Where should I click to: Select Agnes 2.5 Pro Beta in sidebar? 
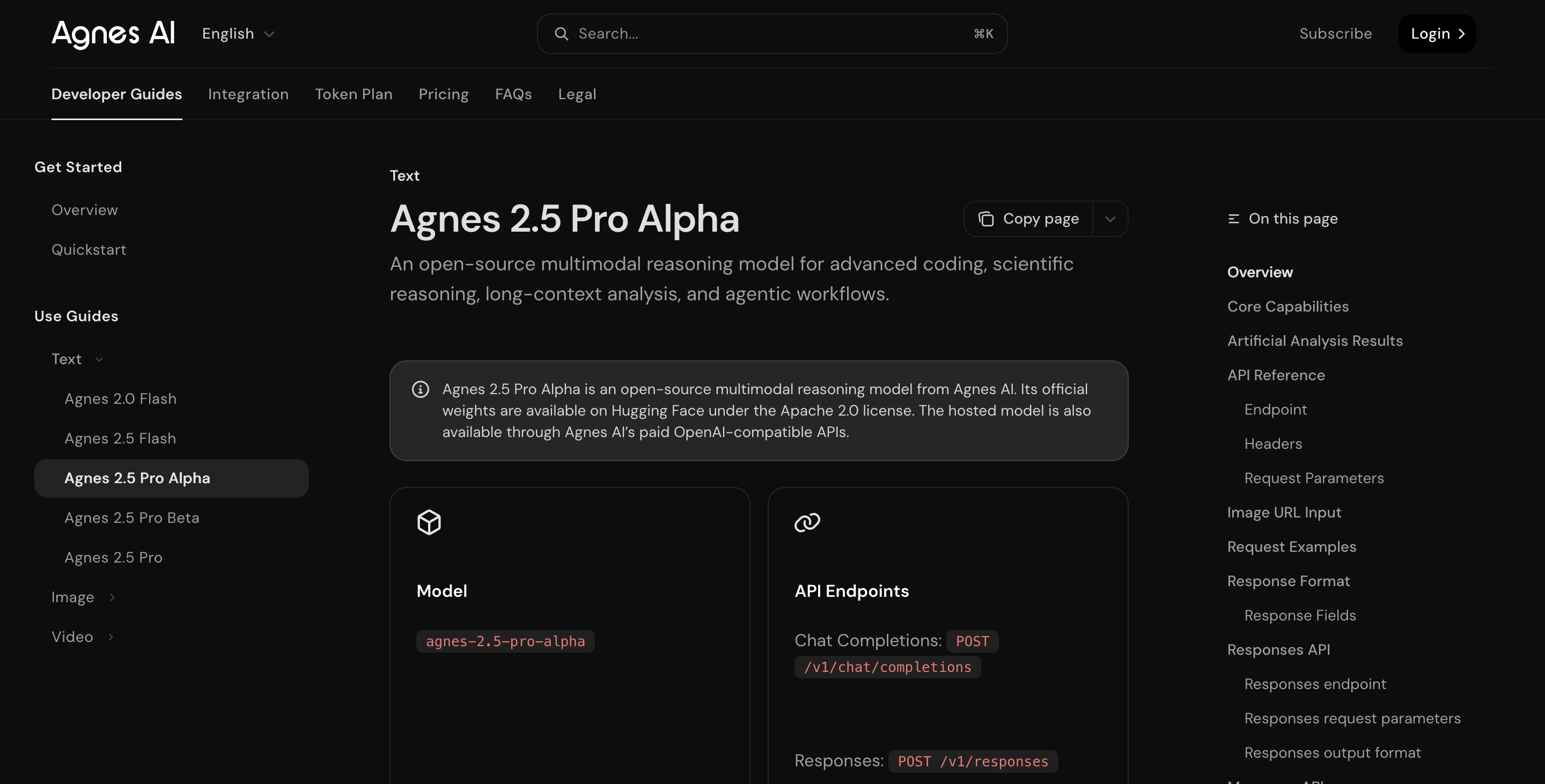132,517
